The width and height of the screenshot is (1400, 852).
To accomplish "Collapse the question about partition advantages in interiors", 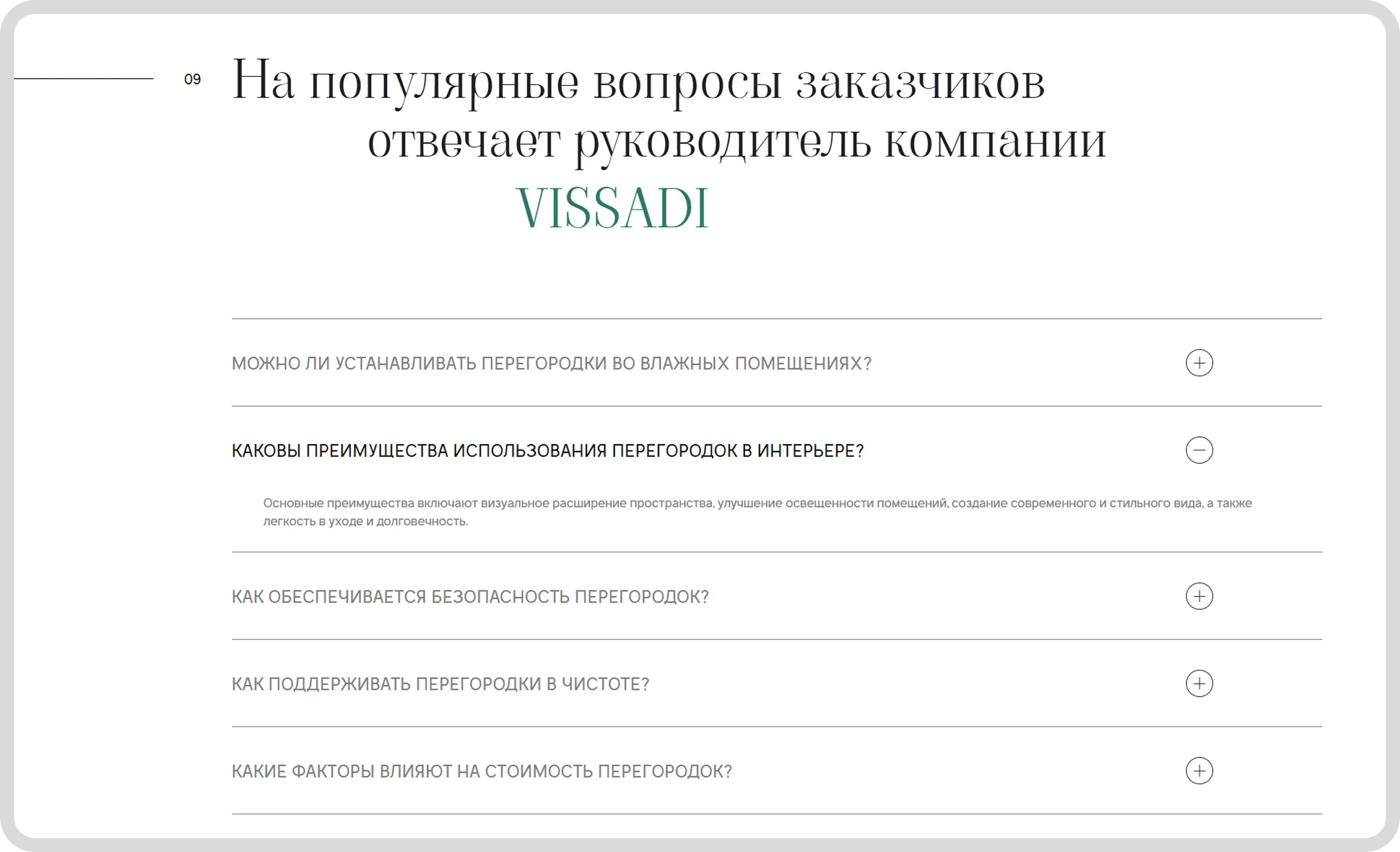I will tap(548, 450).
